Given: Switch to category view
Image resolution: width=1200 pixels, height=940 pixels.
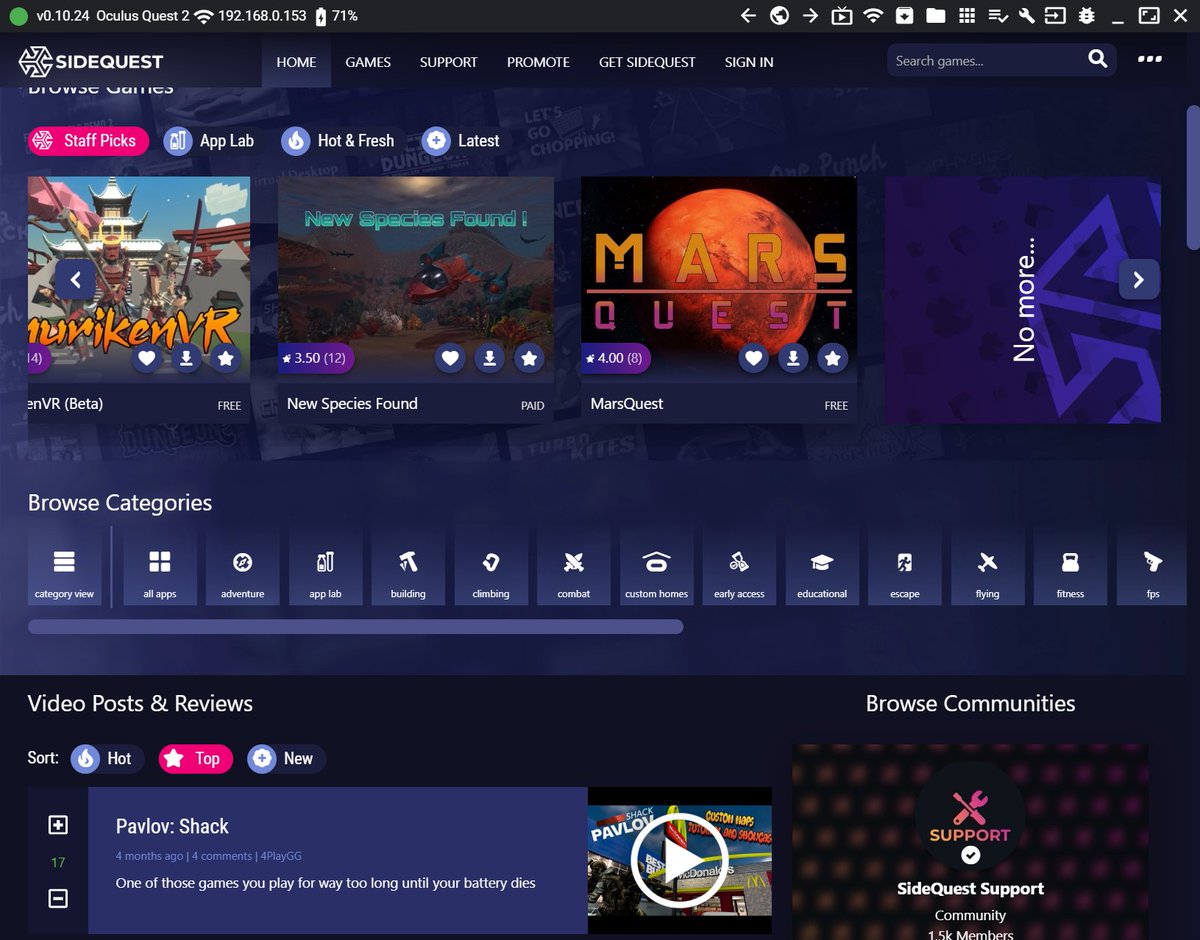Looking at the screenshot, I should (64, 567).
